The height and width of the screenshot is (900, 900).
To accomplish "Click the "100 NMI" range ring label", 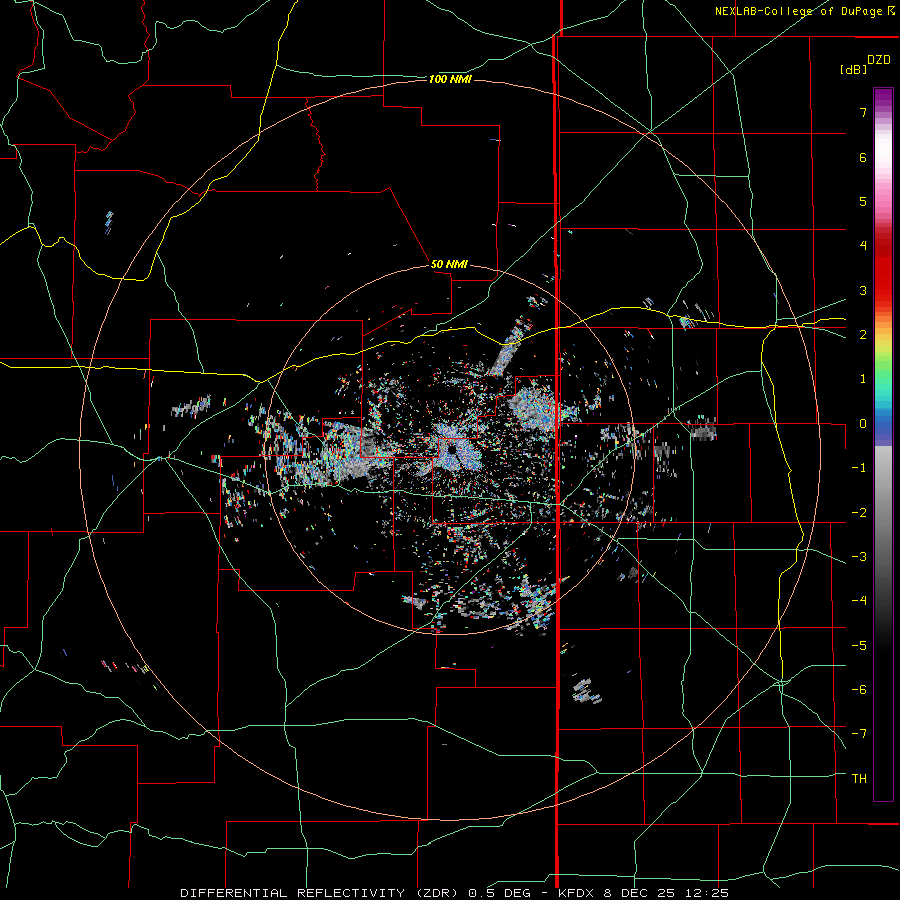I will coord(450,79).
